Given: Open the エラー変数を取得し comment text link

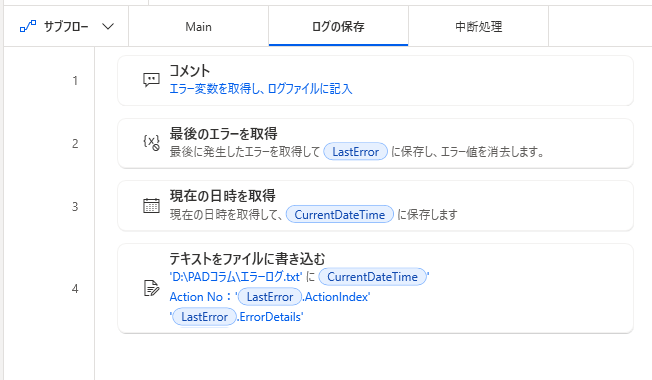Looking at the screenshot, I should 261,89.
